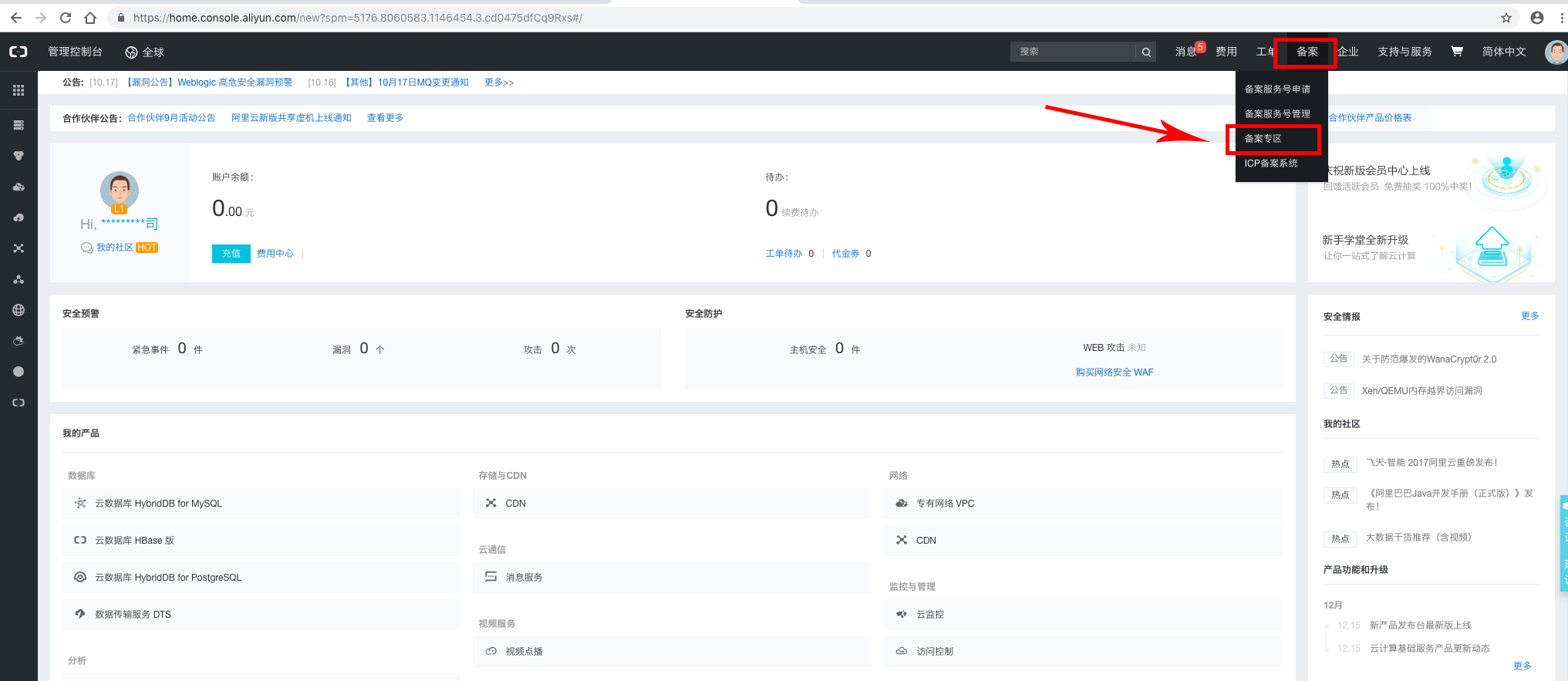Click the browser home icon
Viewport: 1568px width, 681px height.
[x=90, y=18]
